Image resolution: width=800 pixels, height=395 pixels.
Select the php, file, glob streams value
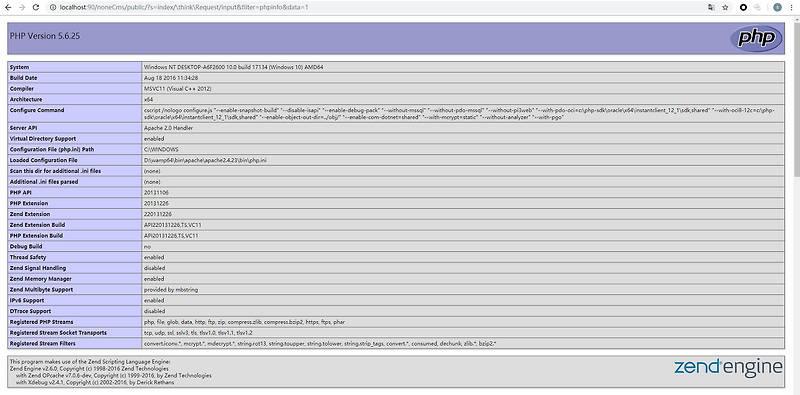click(244, 322)
